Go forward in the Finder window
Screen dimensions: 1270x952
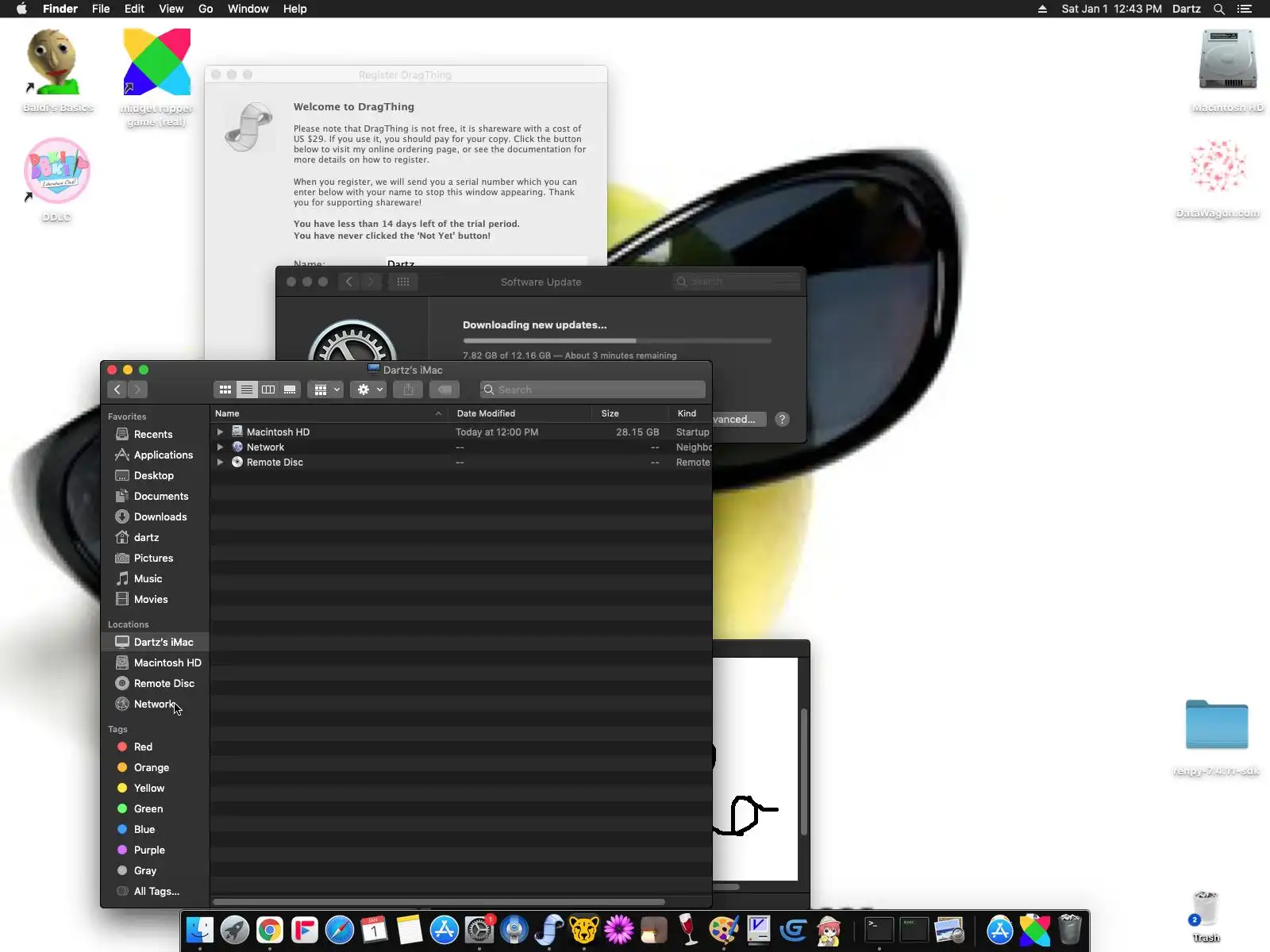tap(137, 390)
